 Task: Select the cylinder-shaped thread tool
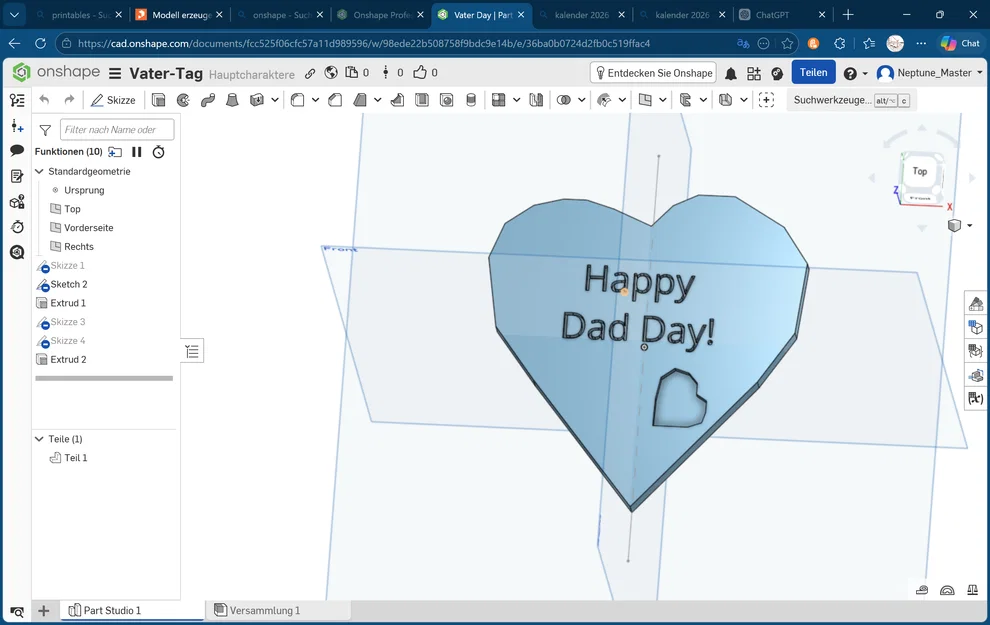[471, 100]
